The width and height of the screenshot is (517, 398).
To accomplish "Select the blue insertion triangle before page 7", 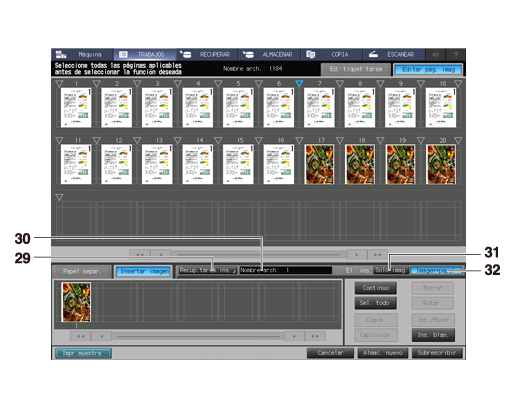I will pos(299,84).
